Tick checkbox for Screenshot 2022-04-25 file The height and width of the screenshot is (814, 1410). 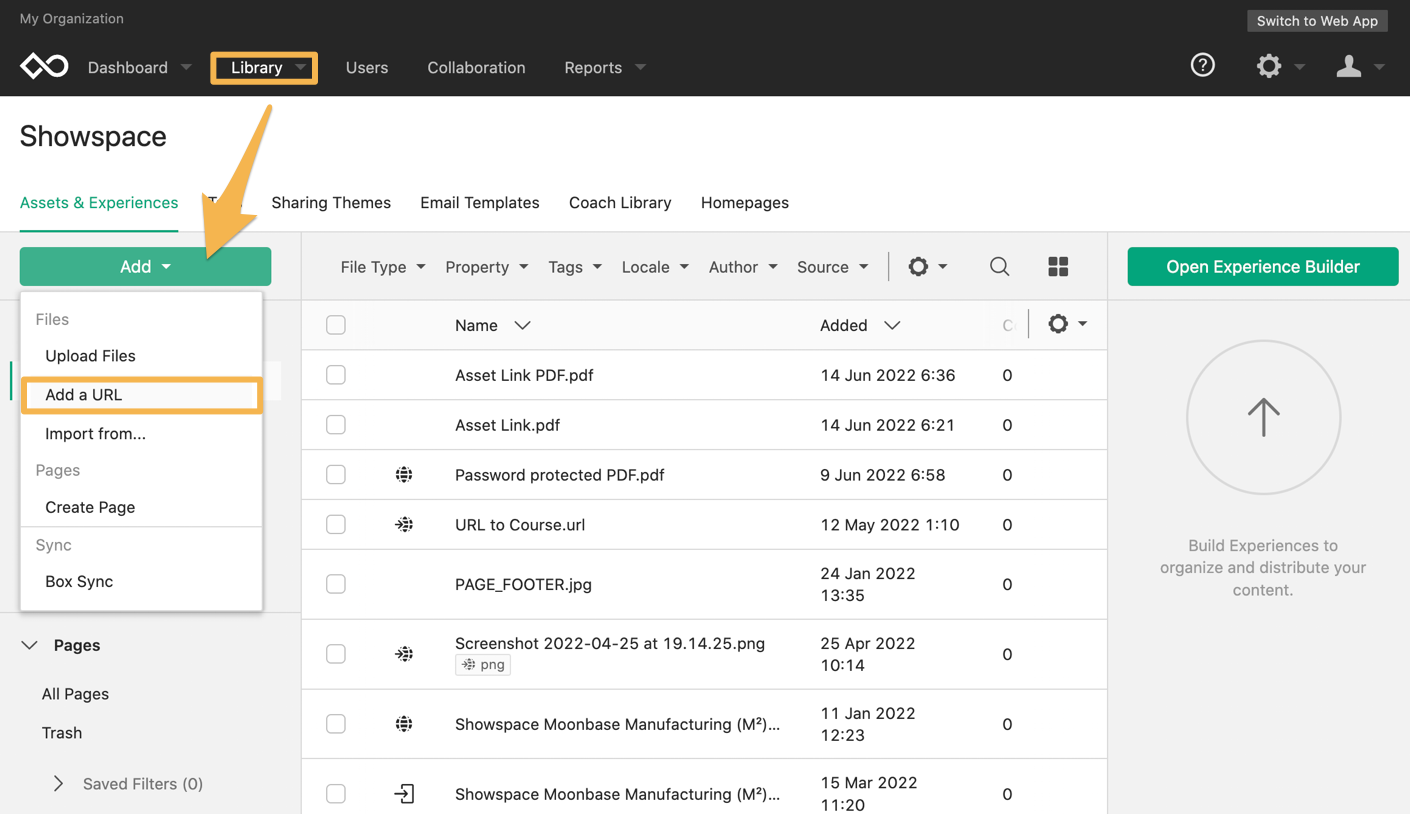336,654
